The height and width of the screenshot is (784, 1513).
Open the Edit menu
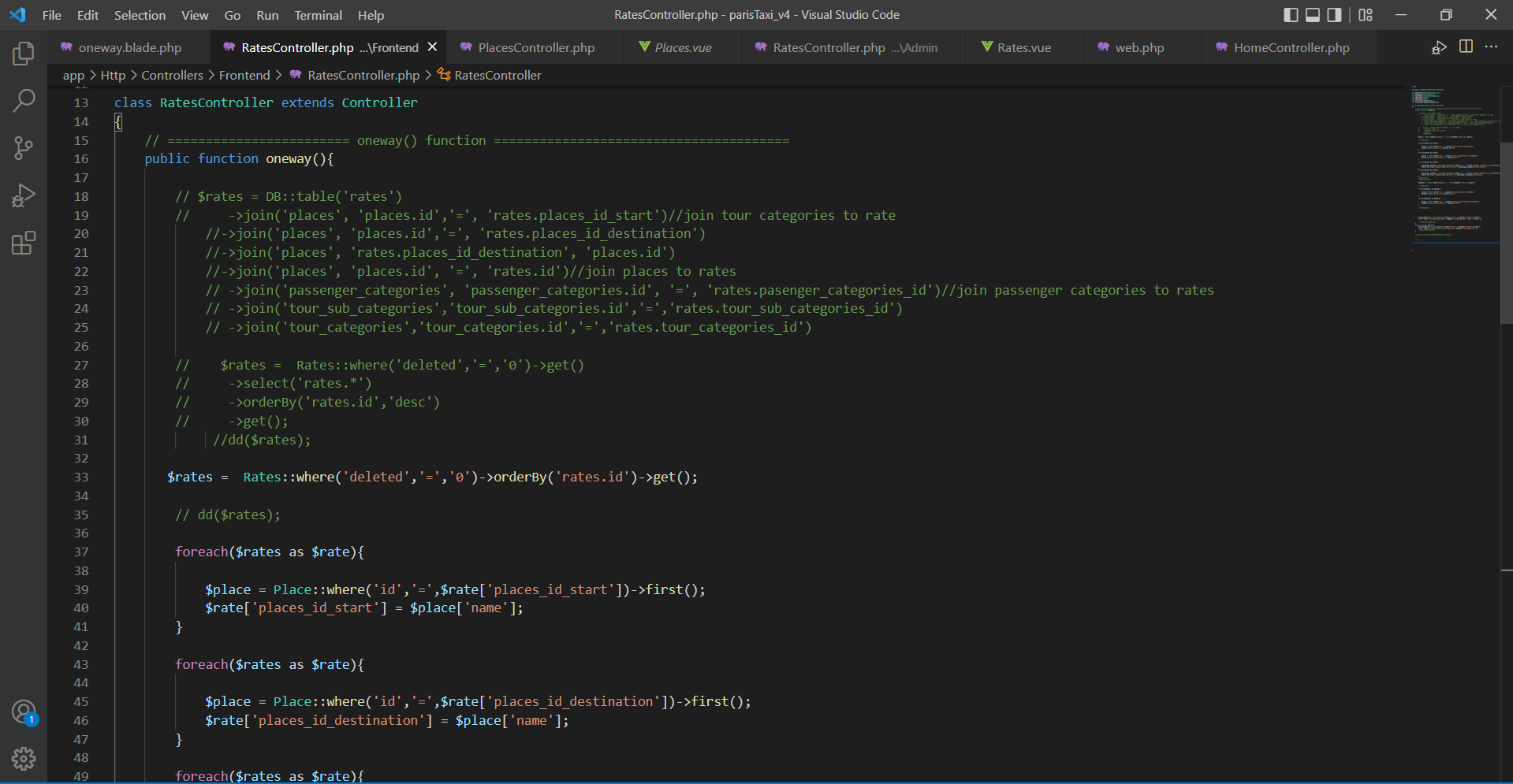click(88, 15)
